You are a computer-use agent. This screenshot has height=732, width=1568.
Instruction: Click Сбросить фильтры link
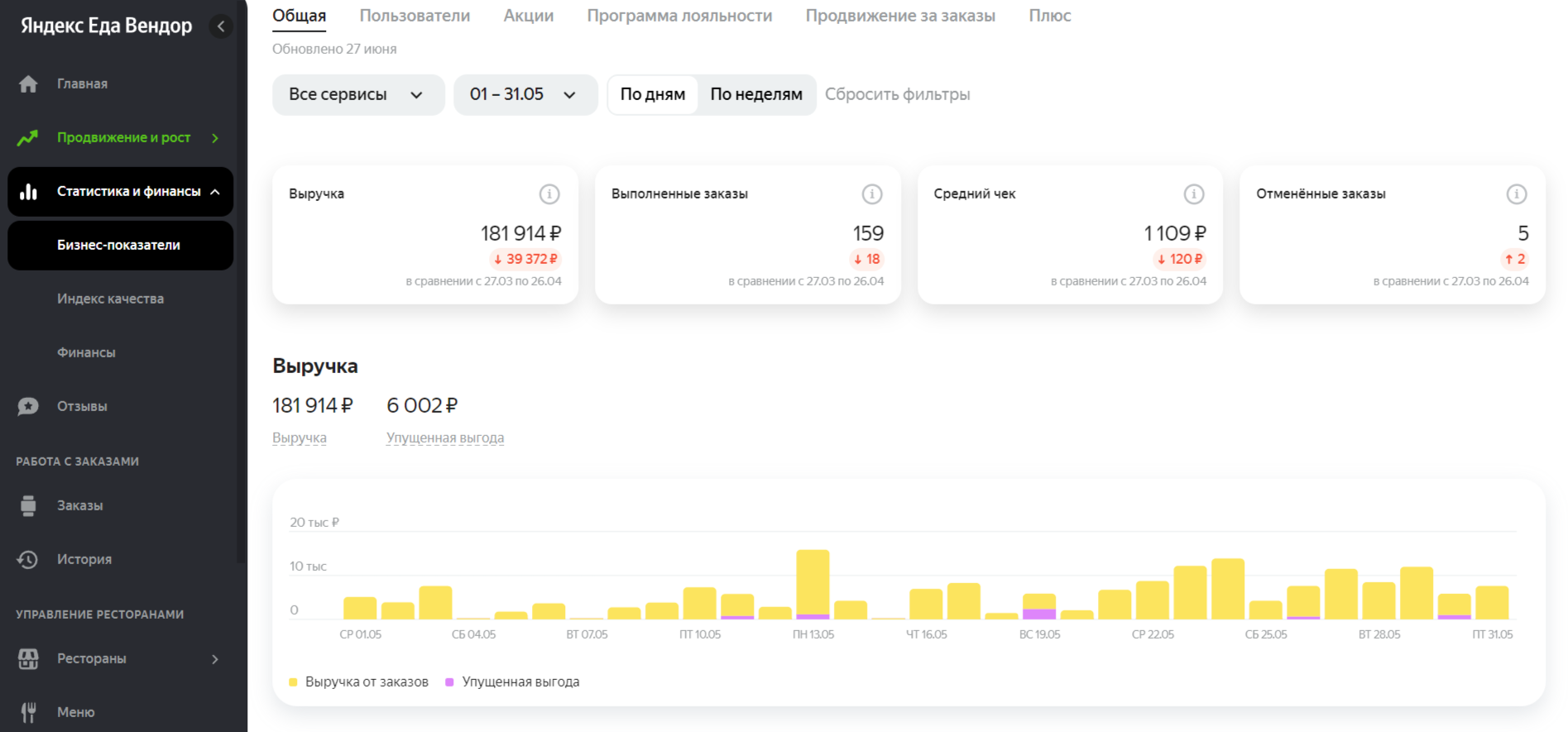897,94
